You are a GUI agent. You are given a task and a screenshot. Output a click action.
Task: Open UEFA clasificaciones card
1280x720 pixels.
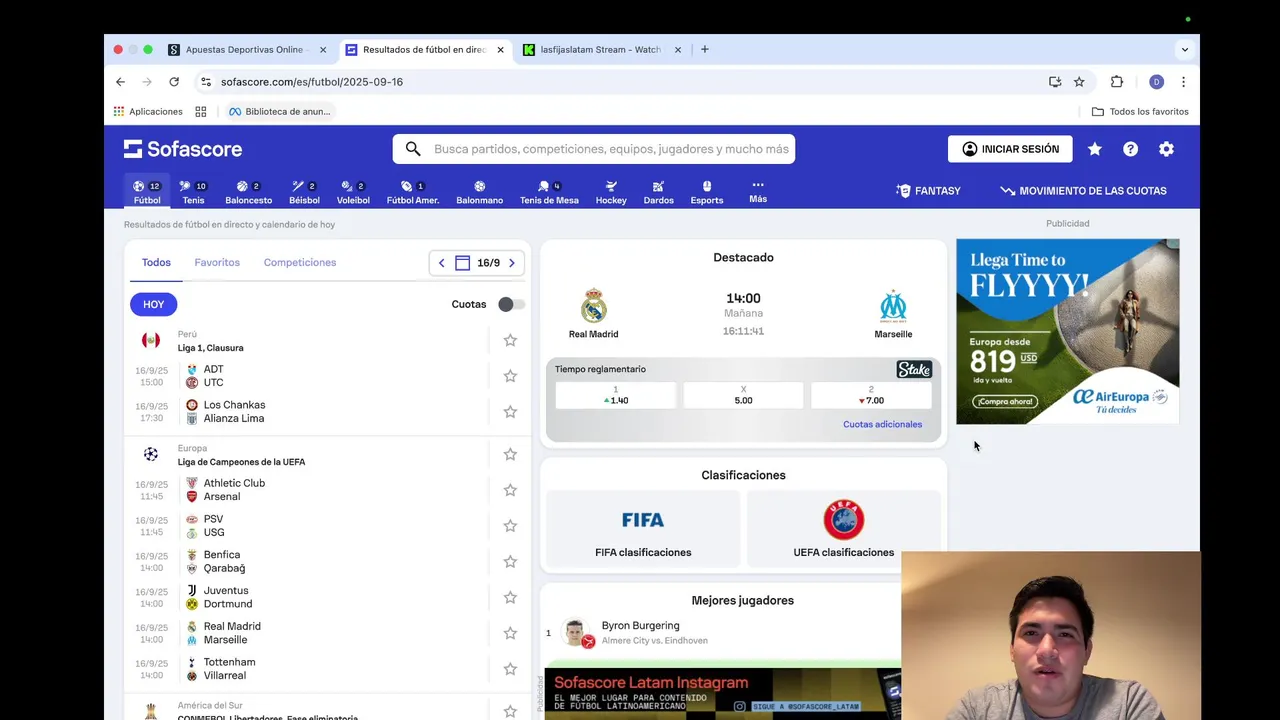click(844, 530)
